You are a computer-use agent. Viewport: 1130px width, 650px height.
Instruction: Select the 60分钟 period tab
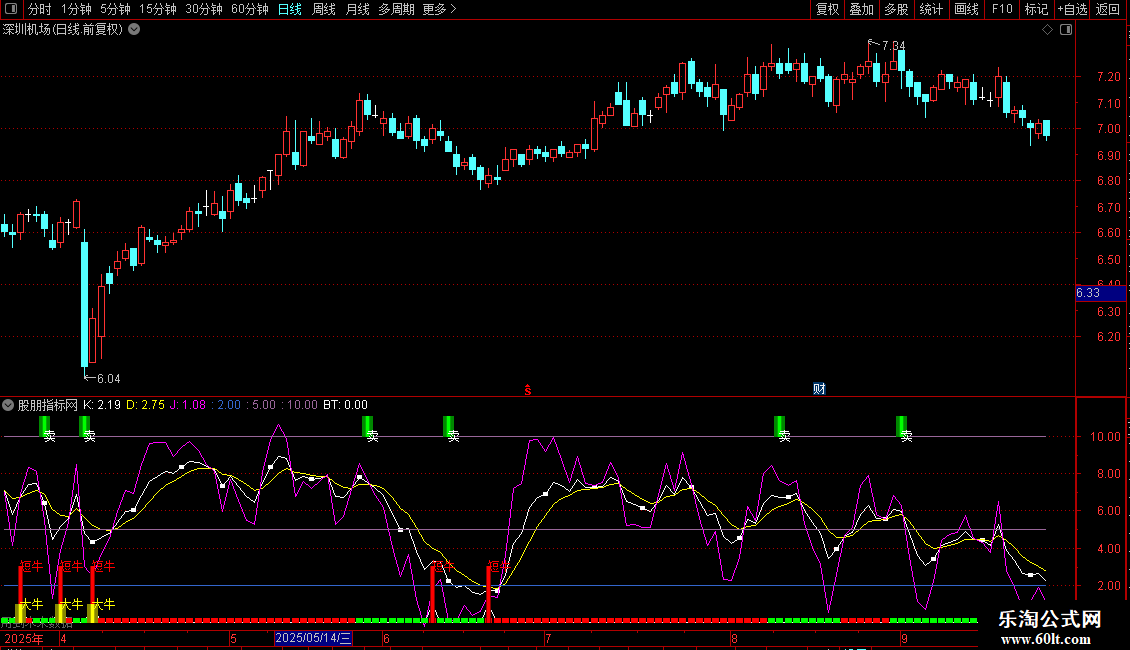(x=249, y=10)
